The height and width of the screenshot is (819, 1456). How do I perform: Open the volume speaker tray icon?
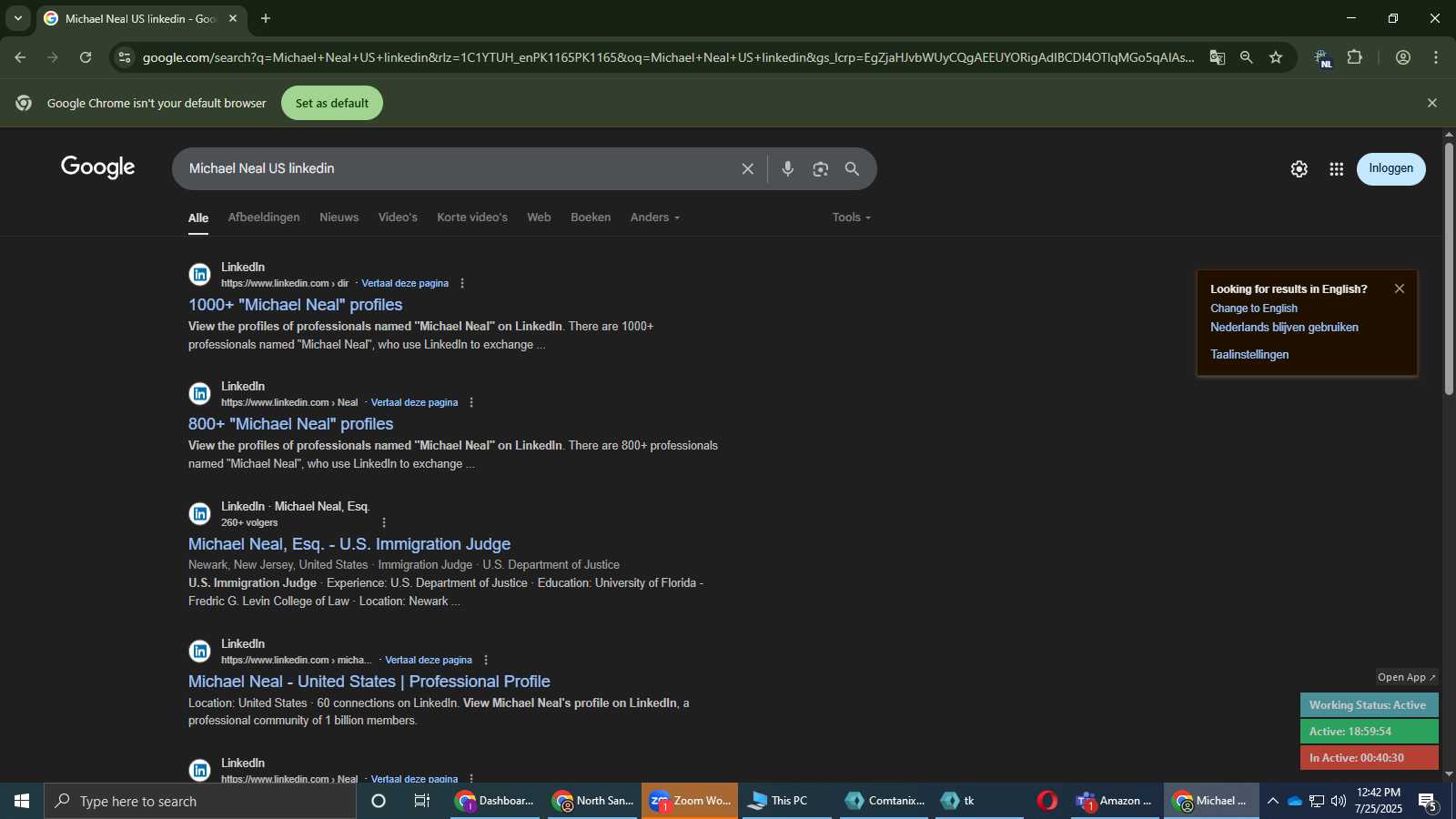(x=1338, y=801)
